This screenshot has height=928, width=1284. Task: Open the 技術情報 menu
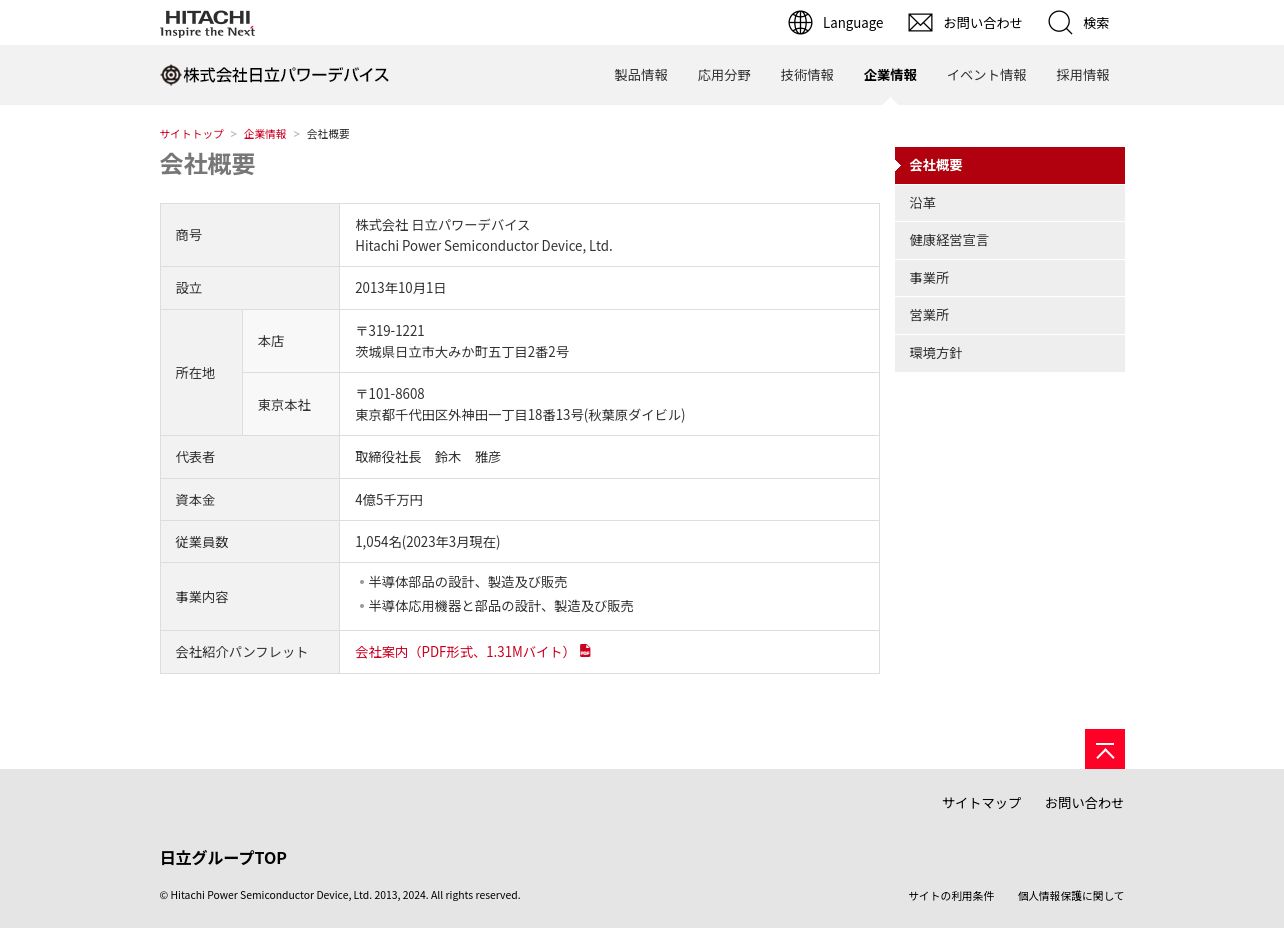pyautogui.click(x=807, y=75)
